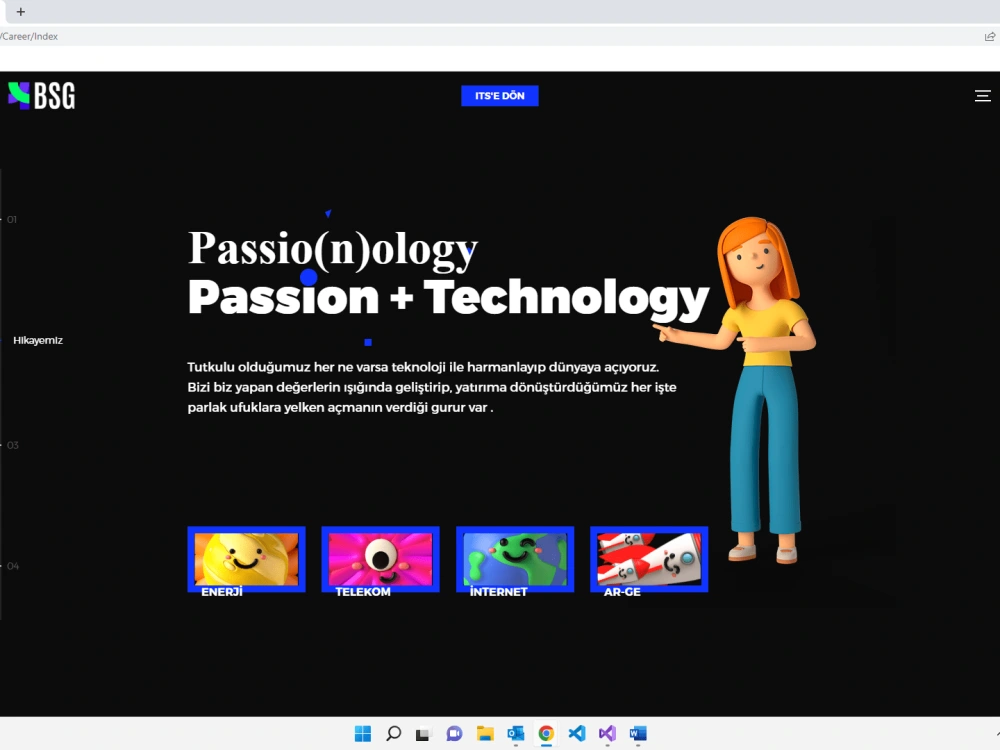The image size is (1000, 750).
Task: Select Hikayemiz section in side navigation
Action: (x=38, y=341)
